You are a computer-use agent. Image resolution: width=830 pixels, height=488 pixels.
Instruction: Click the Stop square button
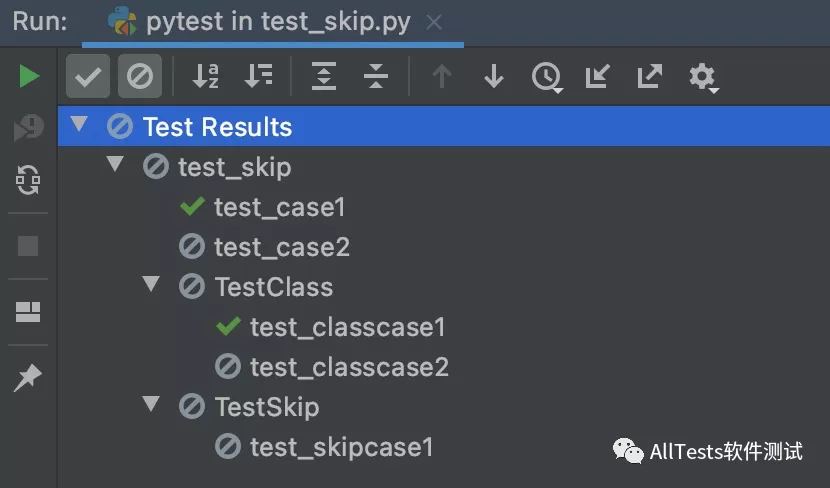28,246
